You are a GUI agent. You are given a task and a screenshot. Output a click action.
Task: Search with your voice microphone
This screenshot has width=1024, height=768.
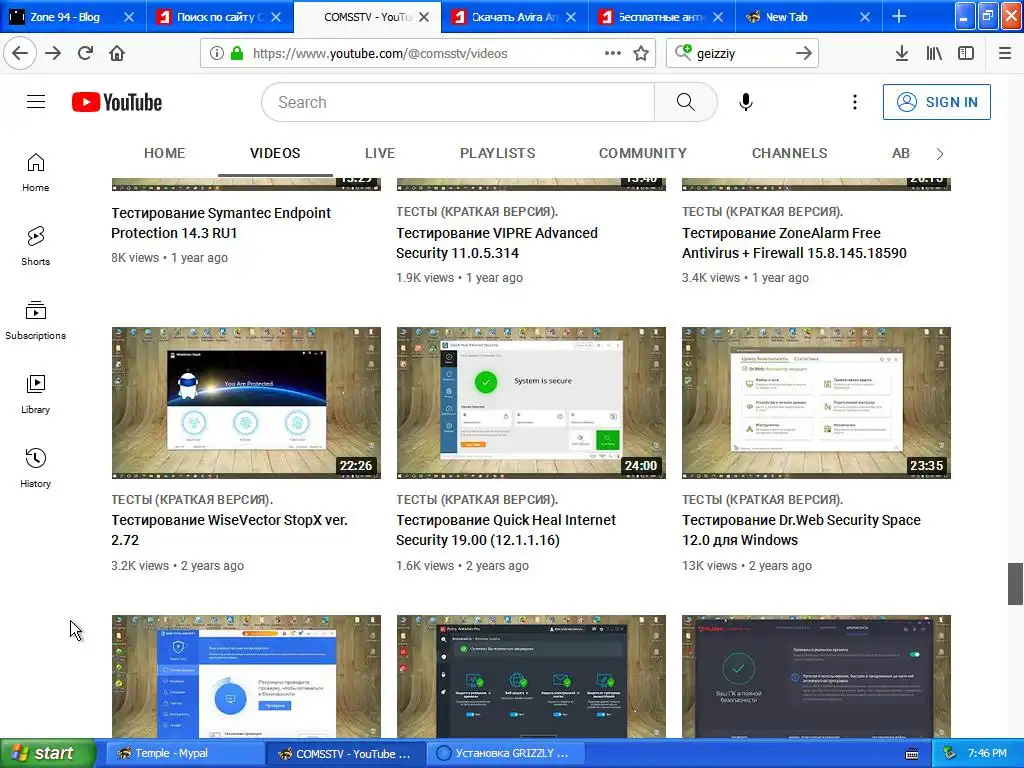point(746,102)
